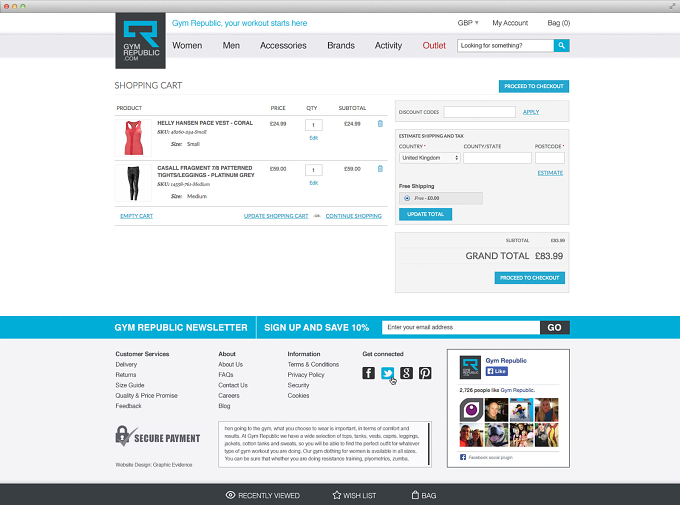
Task: Open the Delivery footer link
Action: click(126, 364)
